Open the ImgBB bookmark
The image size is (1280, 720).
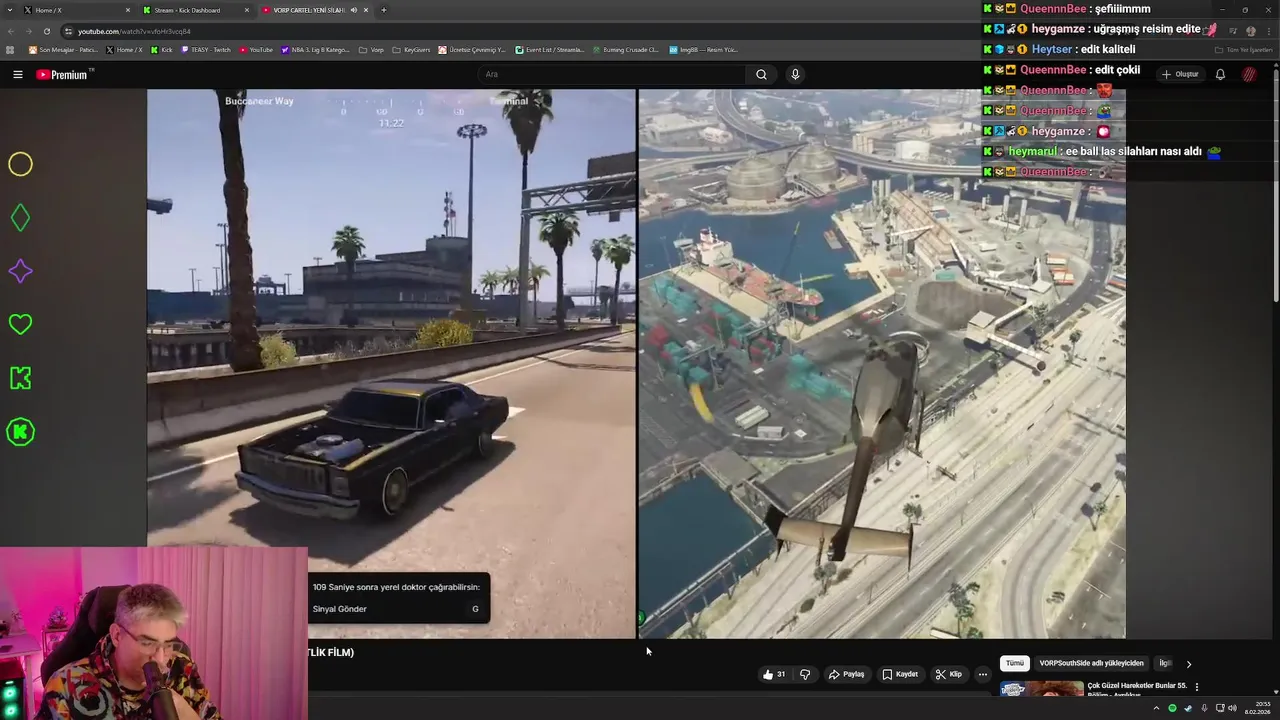(703, 49)
